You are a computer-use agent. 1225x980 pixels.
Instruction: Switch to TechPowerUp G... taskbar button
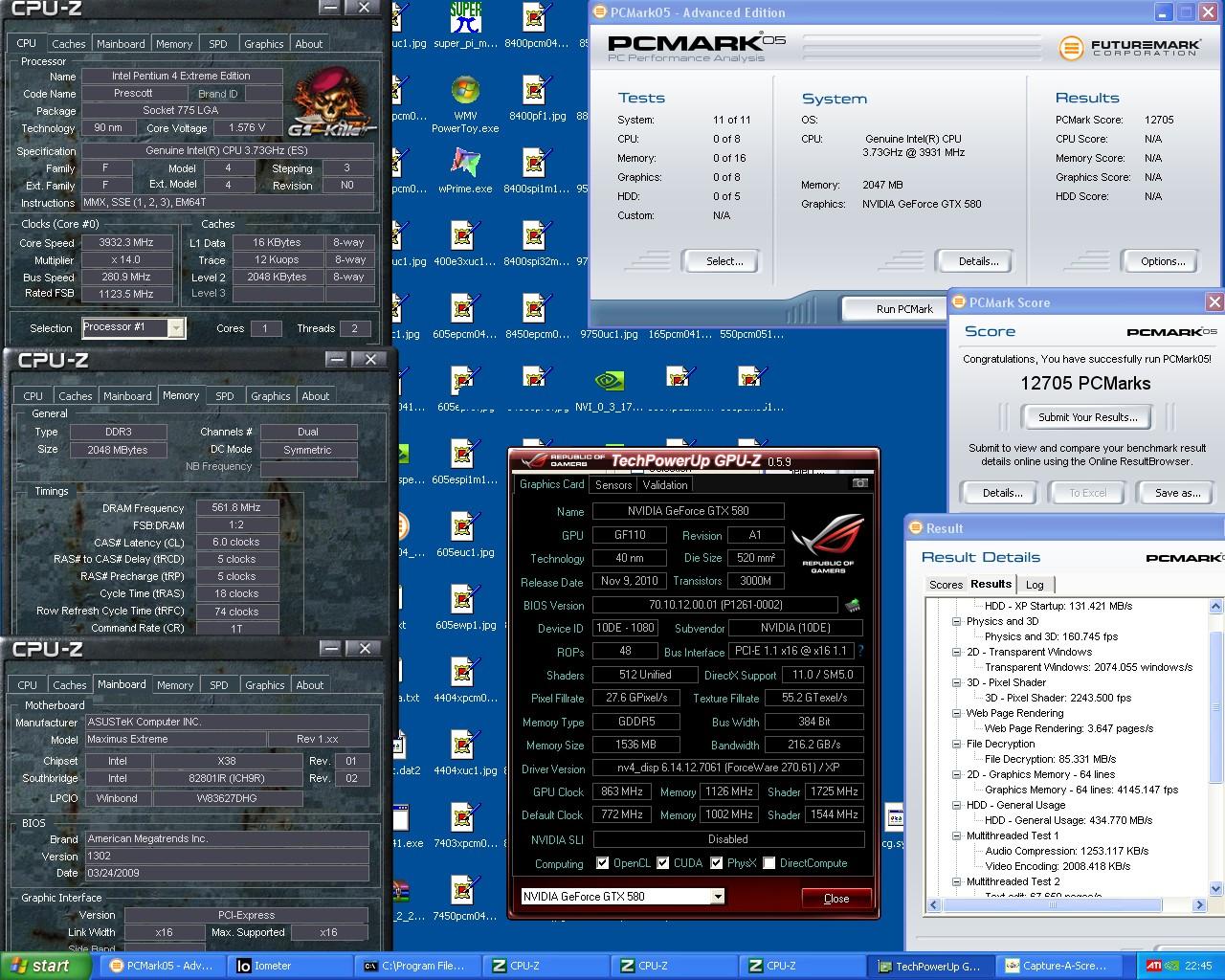(x=930, y=966)
